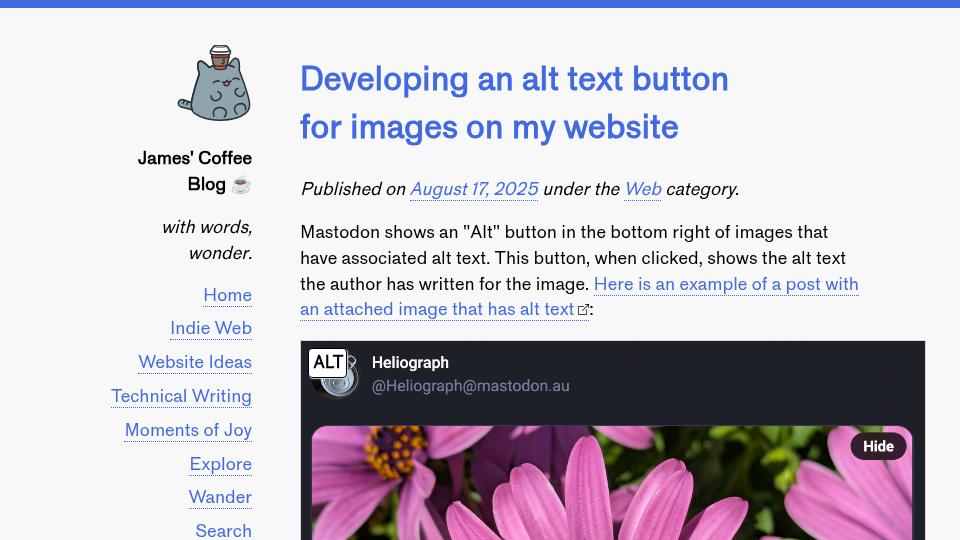Click the James' Coffee Blog site title
960x540 pixels.
pos(195,171)
